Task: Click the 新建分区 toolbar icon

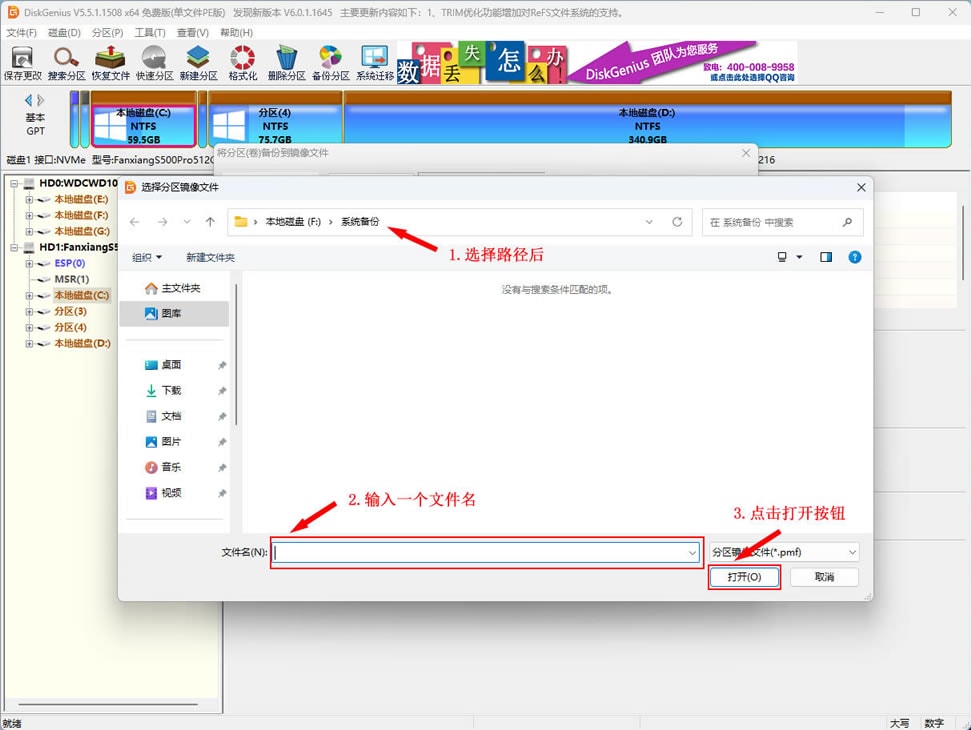Action: (x=198, y=62)
